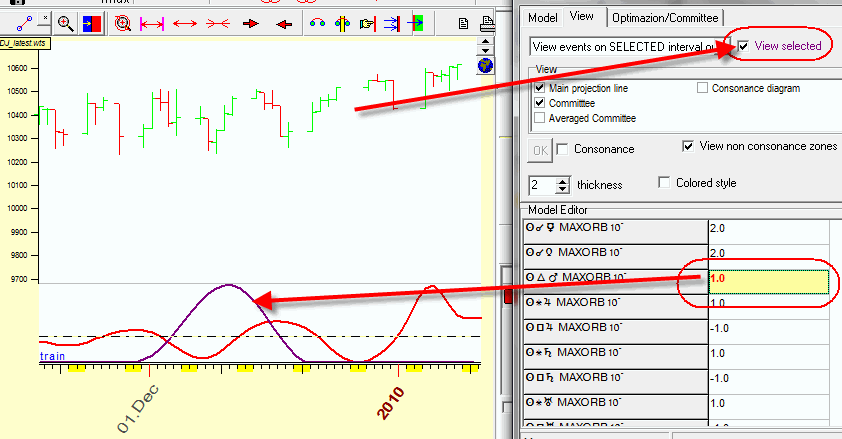This screenshot has width=842, height=439.
Task: Enable the Averaged Committee checkbox
Action: pos(540,118)
